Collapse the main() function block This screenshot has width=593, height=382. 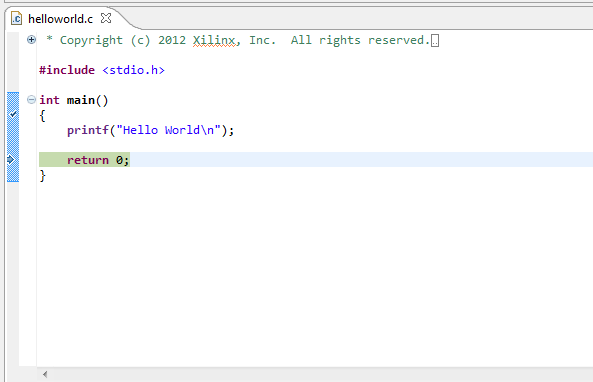(x=31, y=100)
